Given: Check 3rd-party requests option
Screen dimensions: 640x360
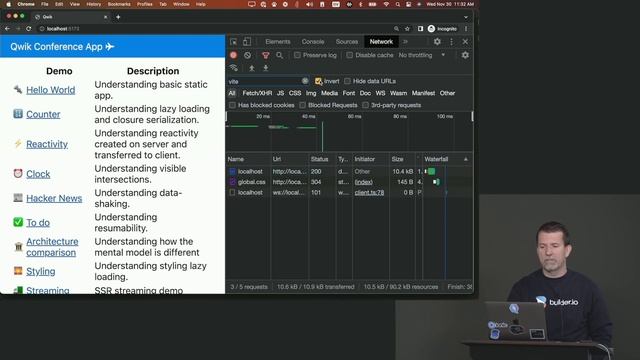Looking at the screenshot, I should tap(366, 105).
